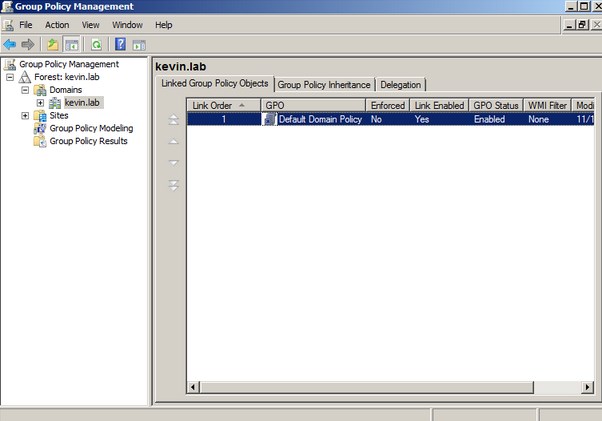
Task: Select Group Policy Results tree item
Action: (88, 141)
